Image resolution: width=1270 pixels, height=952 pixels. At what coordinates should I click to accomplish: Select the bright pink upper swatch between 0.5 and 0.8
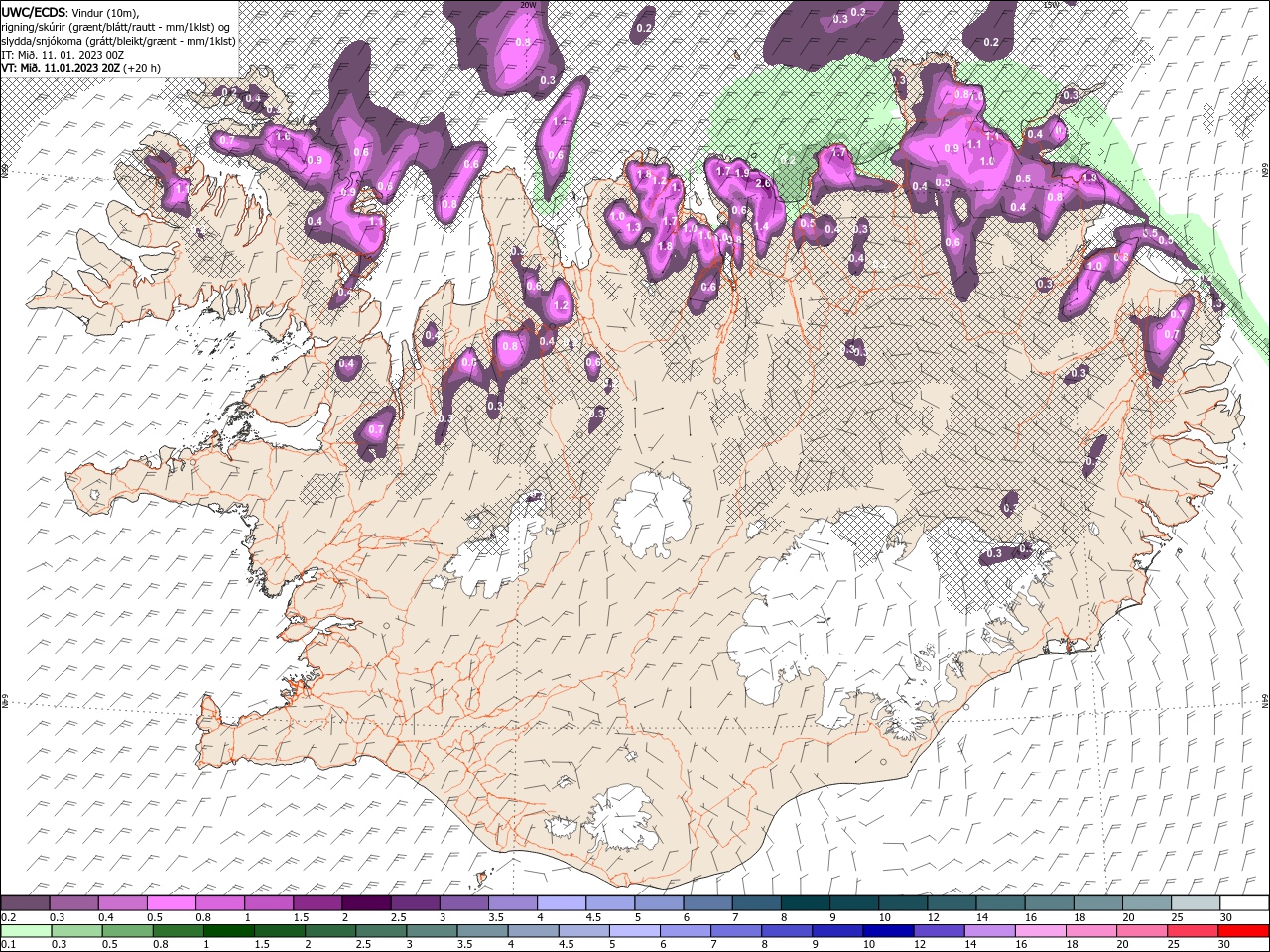pyautogui.click(x=171, y=902)
